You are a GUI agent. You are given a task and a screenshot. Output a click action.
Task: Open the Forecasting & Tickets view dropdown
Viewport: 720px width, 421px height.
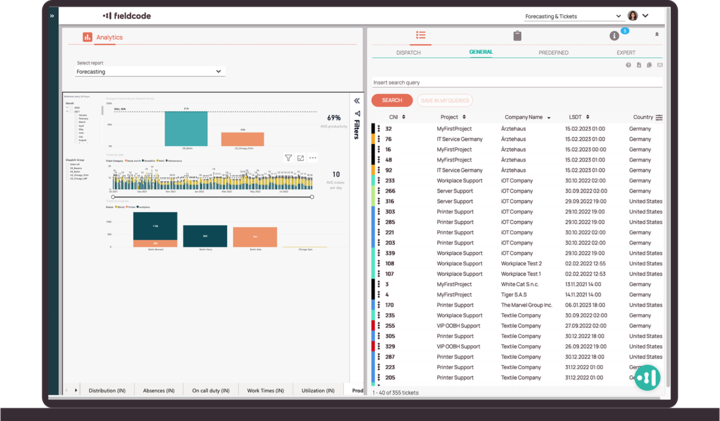pyautogui.click(x=573, y=16)
